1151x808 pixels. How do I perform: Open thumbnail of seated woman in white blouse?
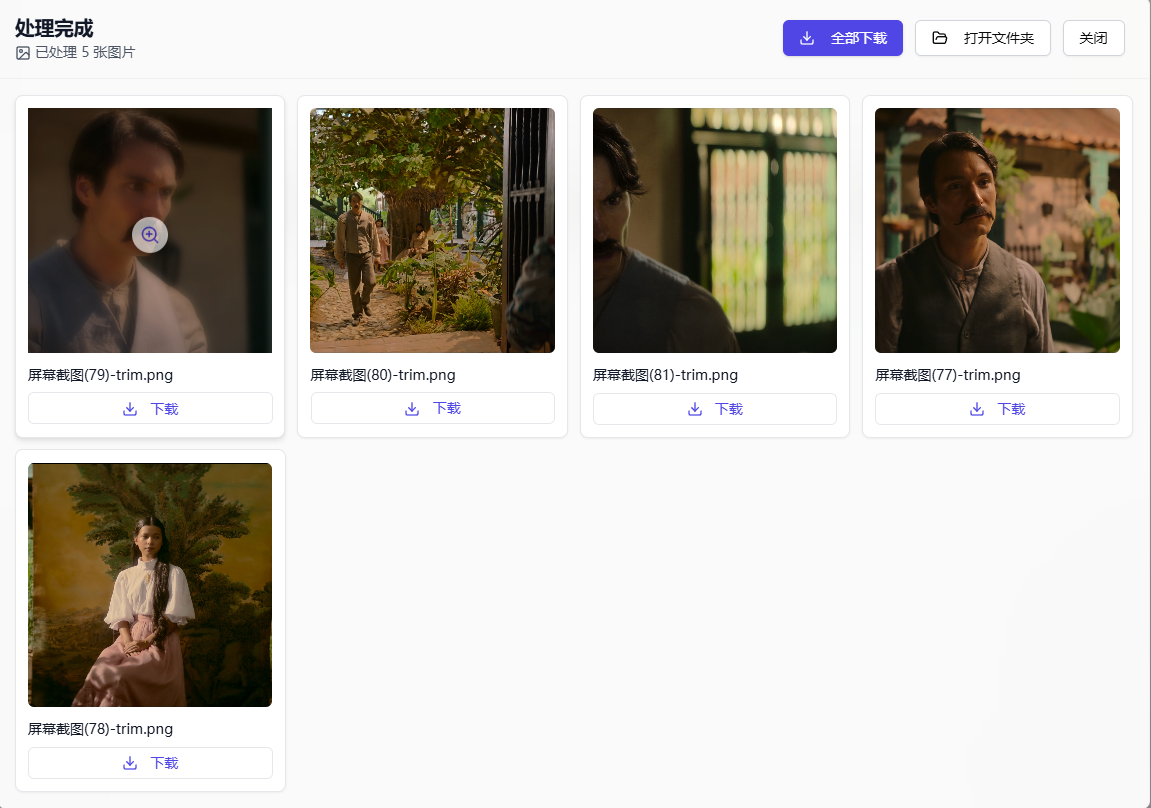point(150,585)
